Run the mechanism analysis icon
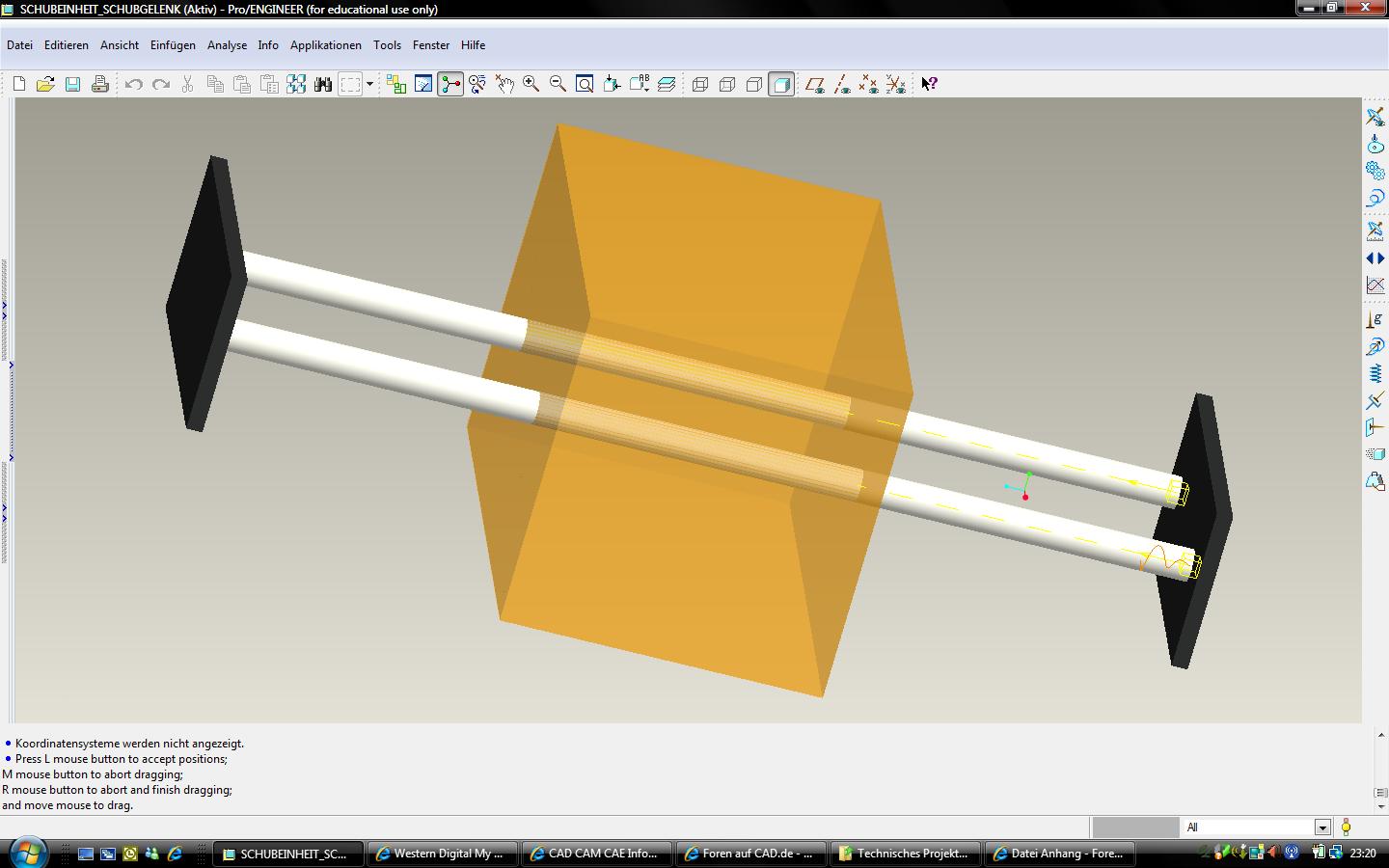 click(x=1375, y=231)
